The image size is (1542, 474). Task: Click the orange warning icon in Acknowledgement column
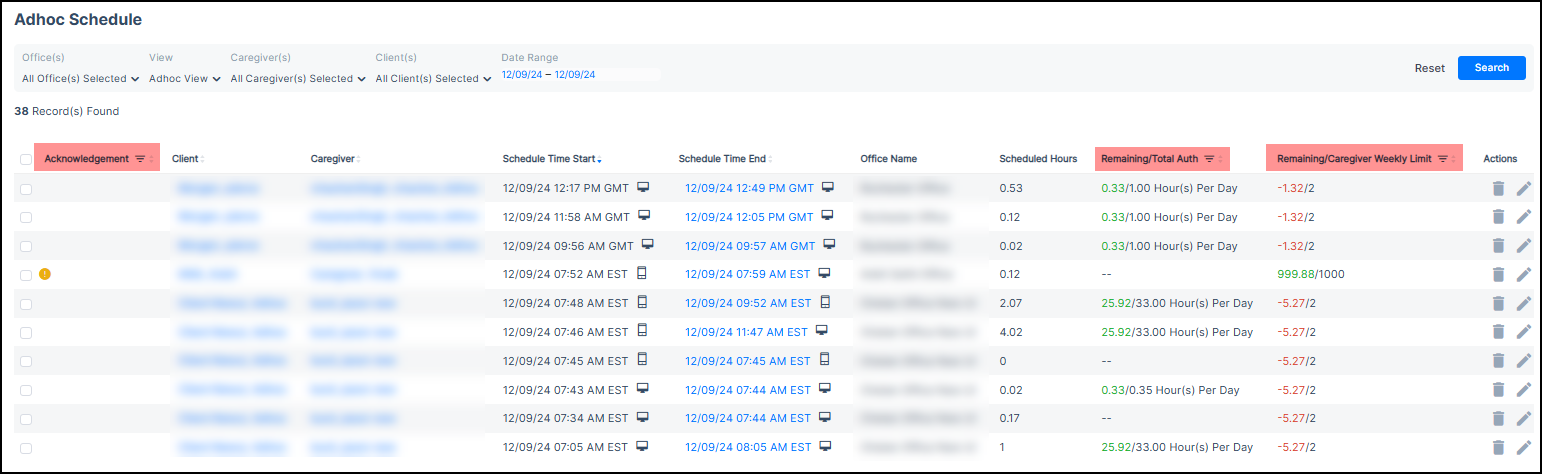tap(45, 274)
